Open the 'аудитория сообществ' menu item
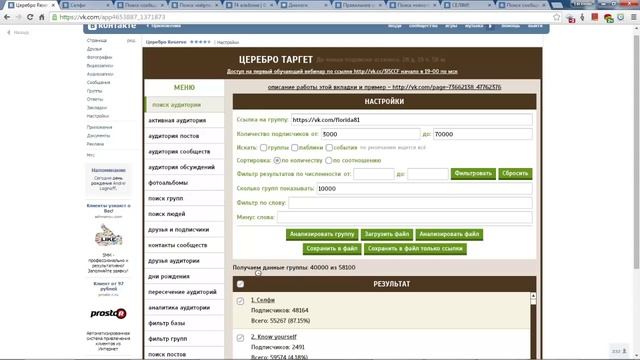The image size is (640, 360). 184,151
